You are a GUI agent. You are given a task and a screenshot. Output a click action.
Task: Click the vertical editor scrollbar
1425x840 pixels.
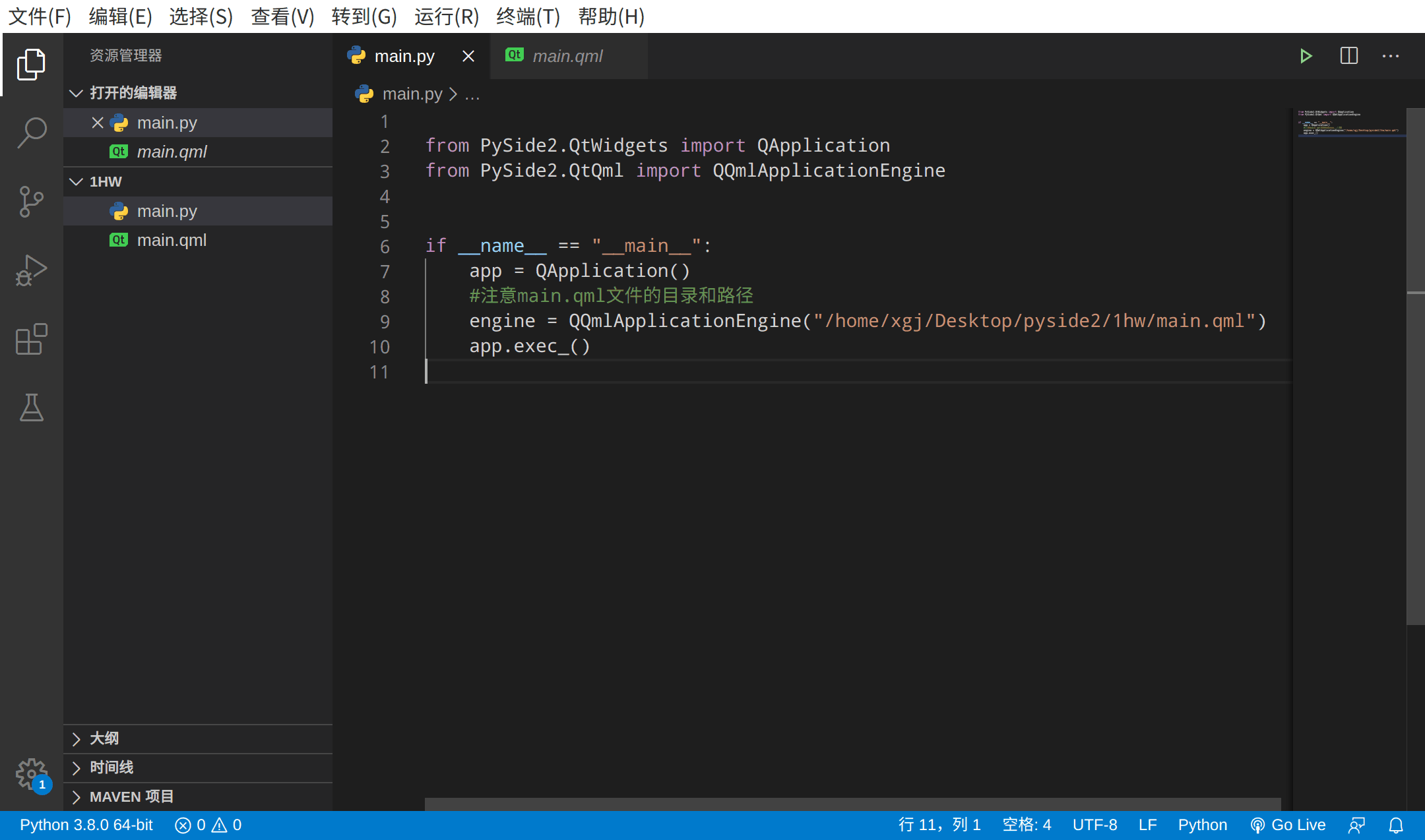point(1415,367)
